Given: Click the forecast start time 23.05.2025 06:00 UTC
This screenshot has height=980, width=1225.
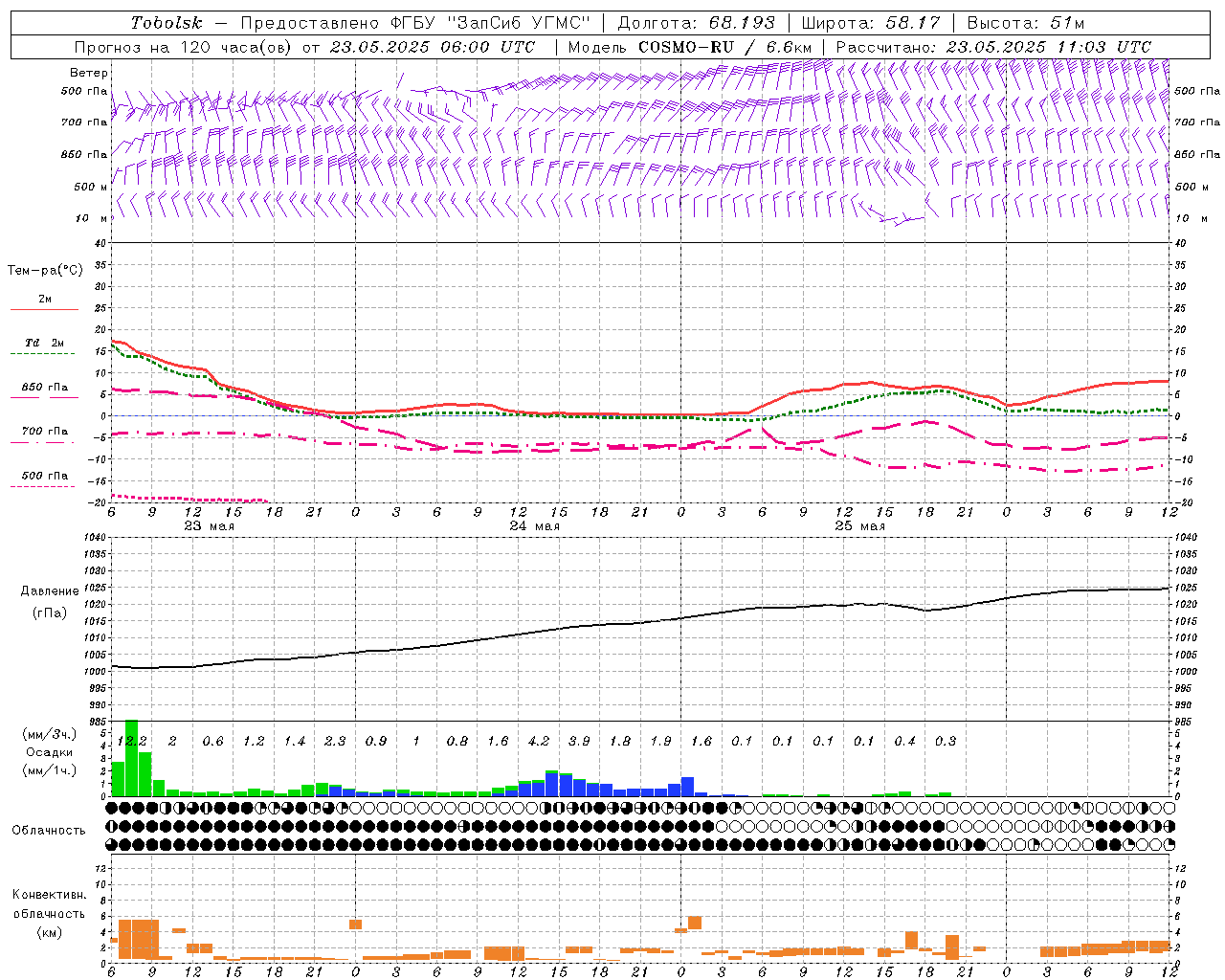Looking at the screenshot, I should coord(433,47).
